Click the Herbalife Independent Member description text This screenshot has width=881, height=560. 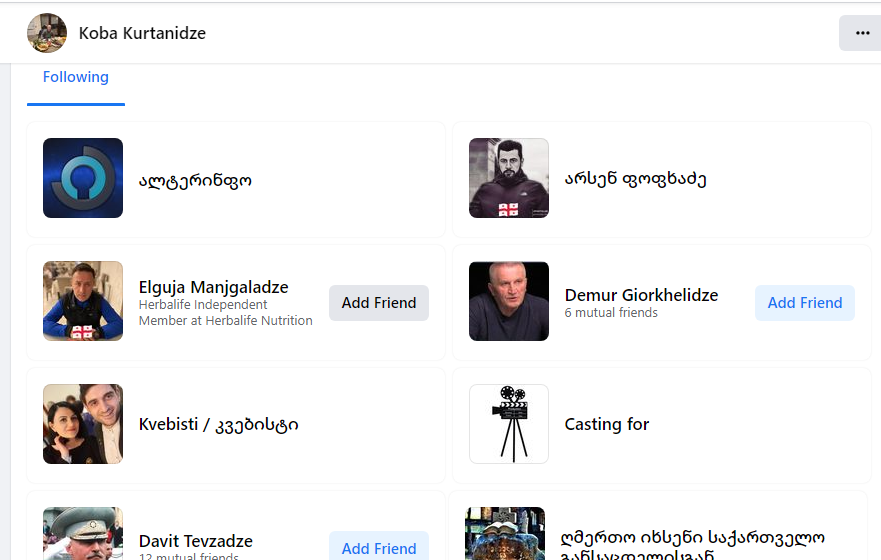pos(225,313)
